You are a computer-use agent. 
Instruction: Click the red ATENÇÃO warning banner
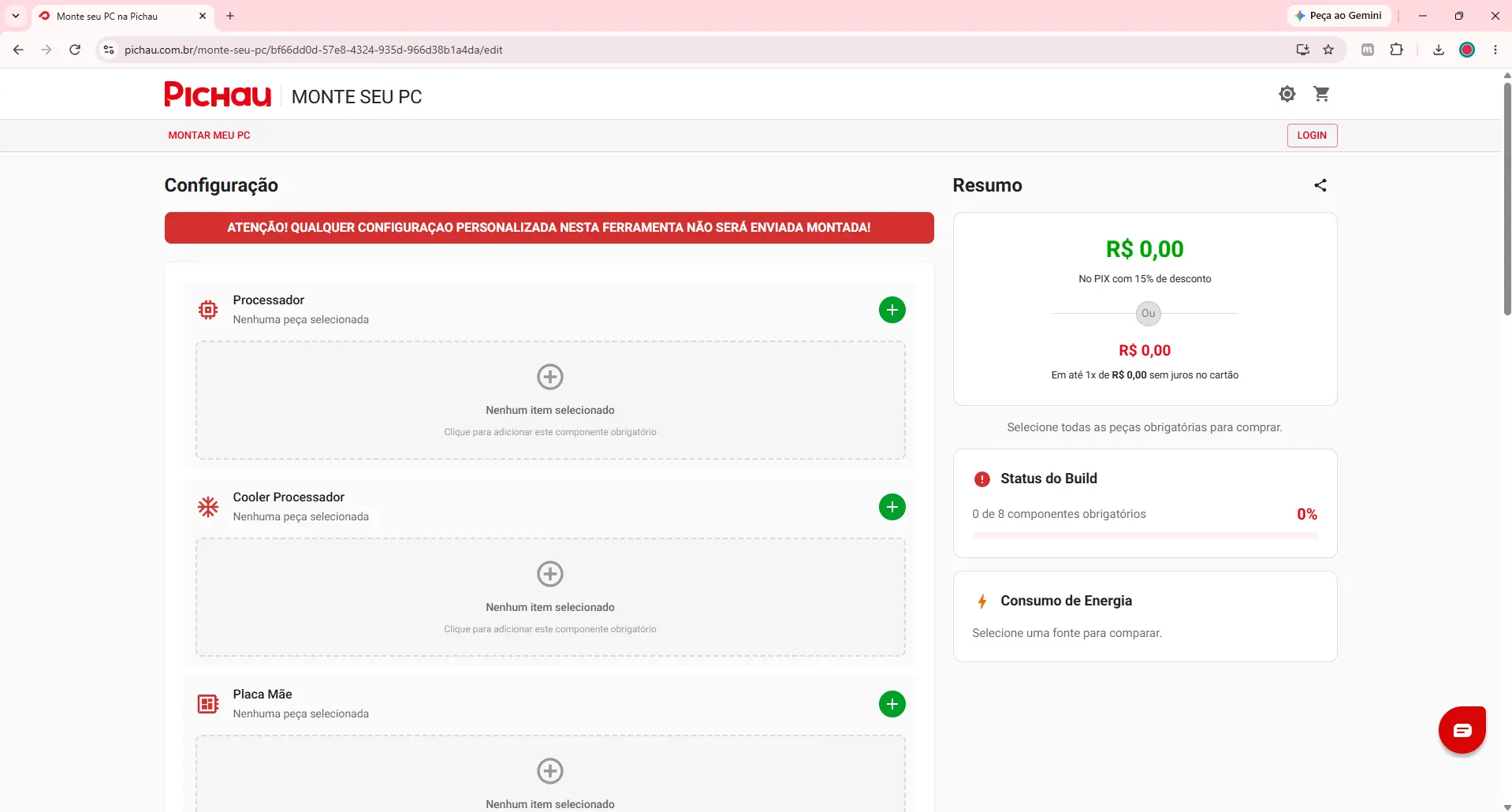[x=549, y=228]
